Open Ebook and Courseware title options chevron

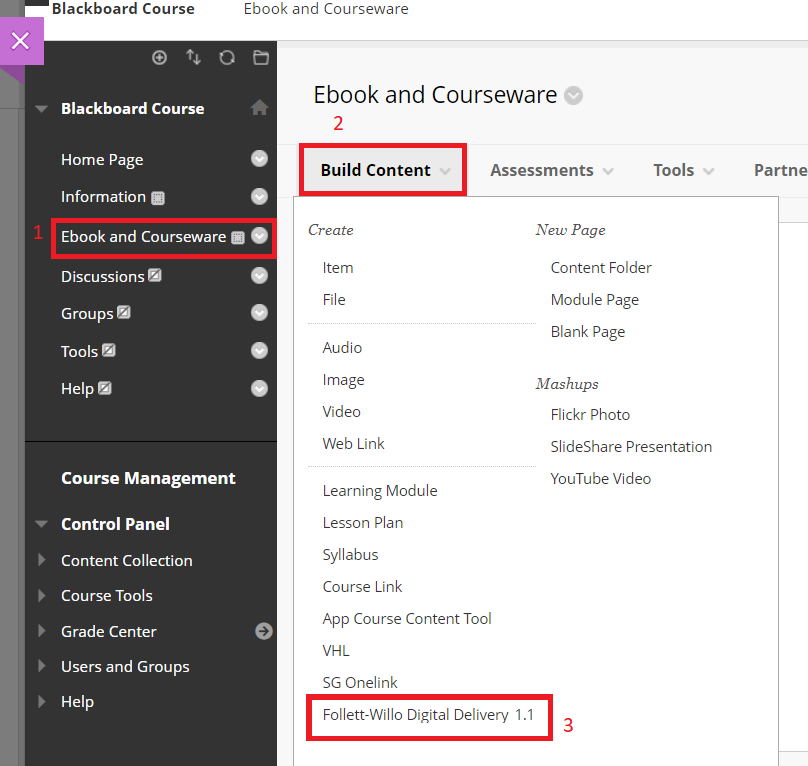pyautogui.click(x=573, y=96)
